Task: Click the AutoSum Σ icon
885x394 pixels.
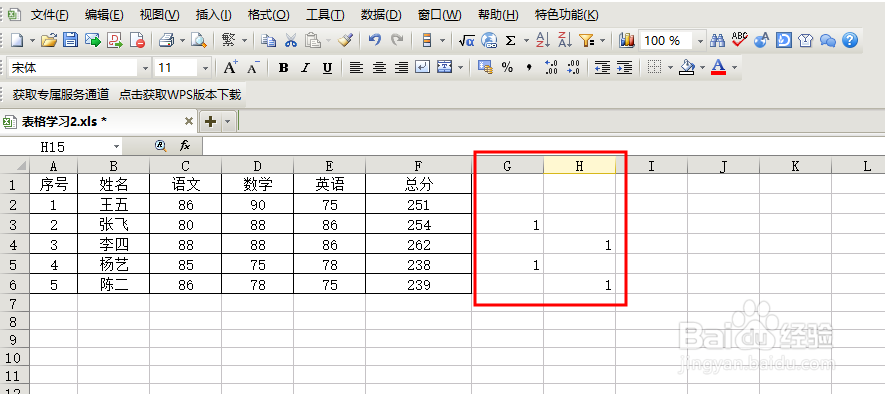Action: 510,40
